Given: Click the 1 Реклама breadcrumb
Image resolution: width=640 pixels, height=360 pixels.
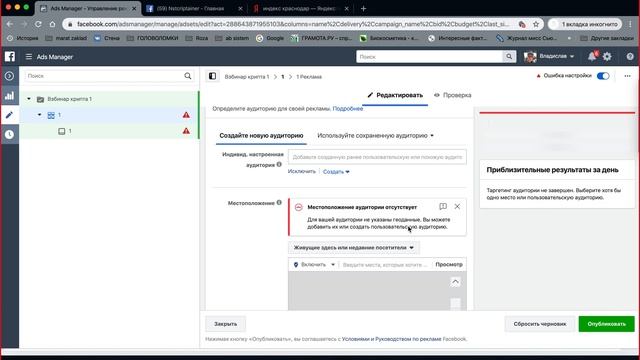Looking at the screenshot, I should tap(309, 77).
